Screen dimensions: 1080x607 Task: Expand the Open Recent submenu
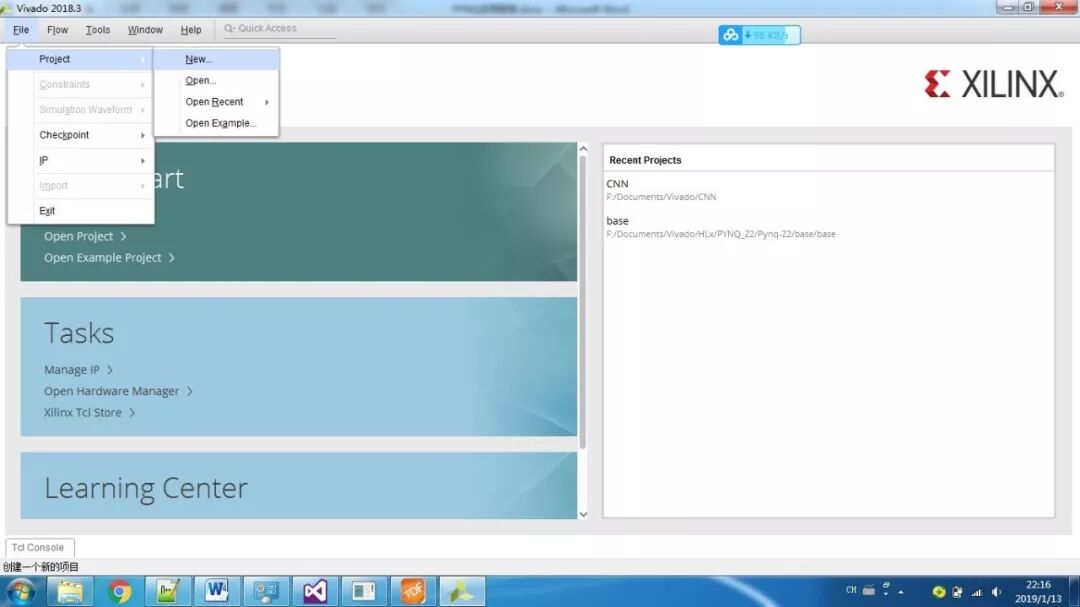pyautogui.click(x=216, y=102)
